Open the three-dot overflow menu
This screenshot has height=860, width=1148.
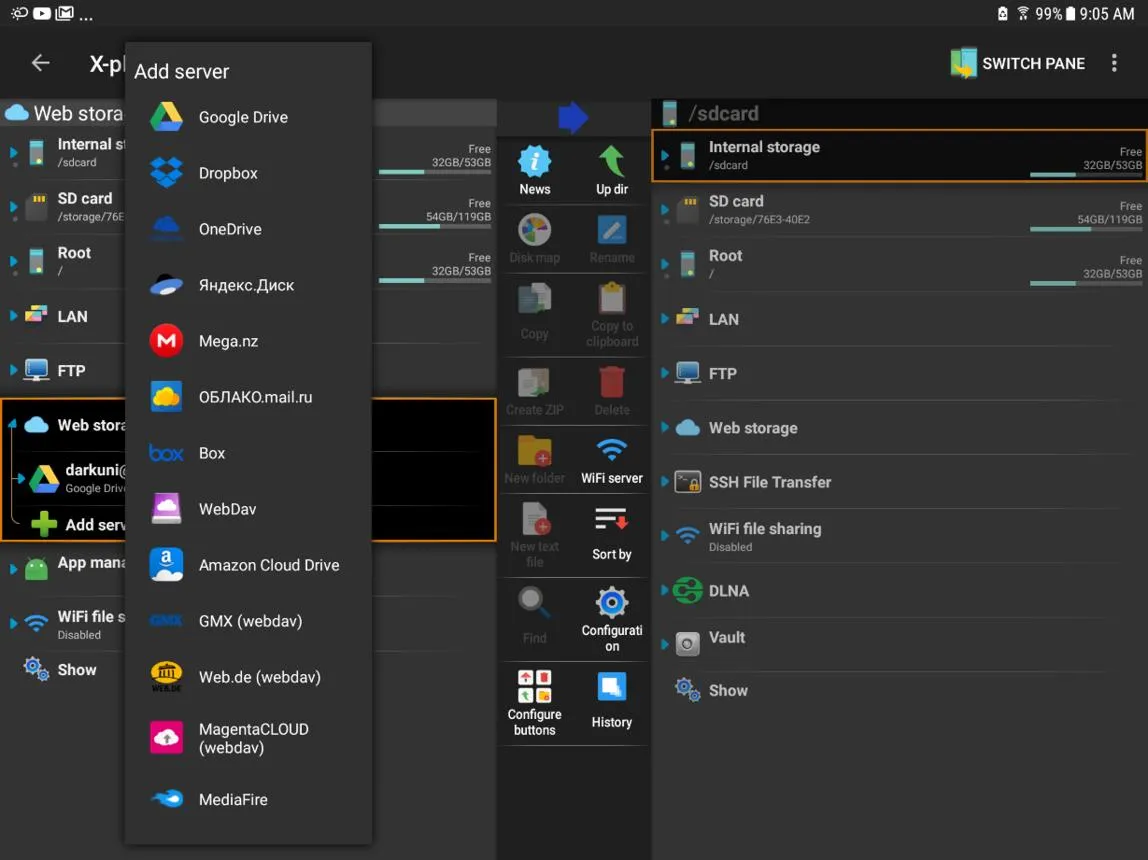coord(1114,63)
